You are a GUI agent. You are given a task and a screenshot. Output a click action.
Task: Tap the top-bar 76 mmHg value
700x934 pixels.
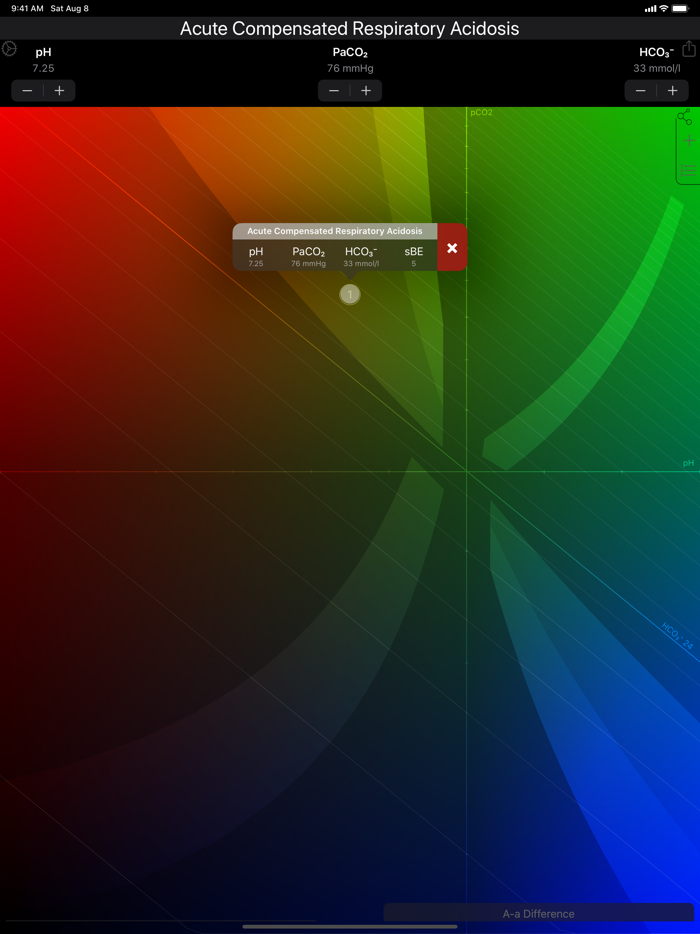[x=350, y=69]
